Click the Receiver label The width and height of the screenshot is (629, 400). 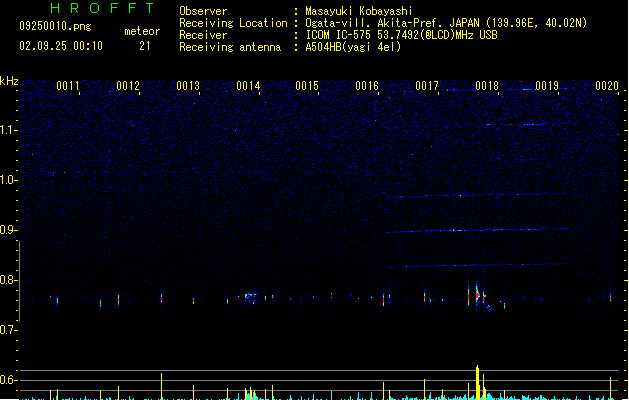coord(203,35)
